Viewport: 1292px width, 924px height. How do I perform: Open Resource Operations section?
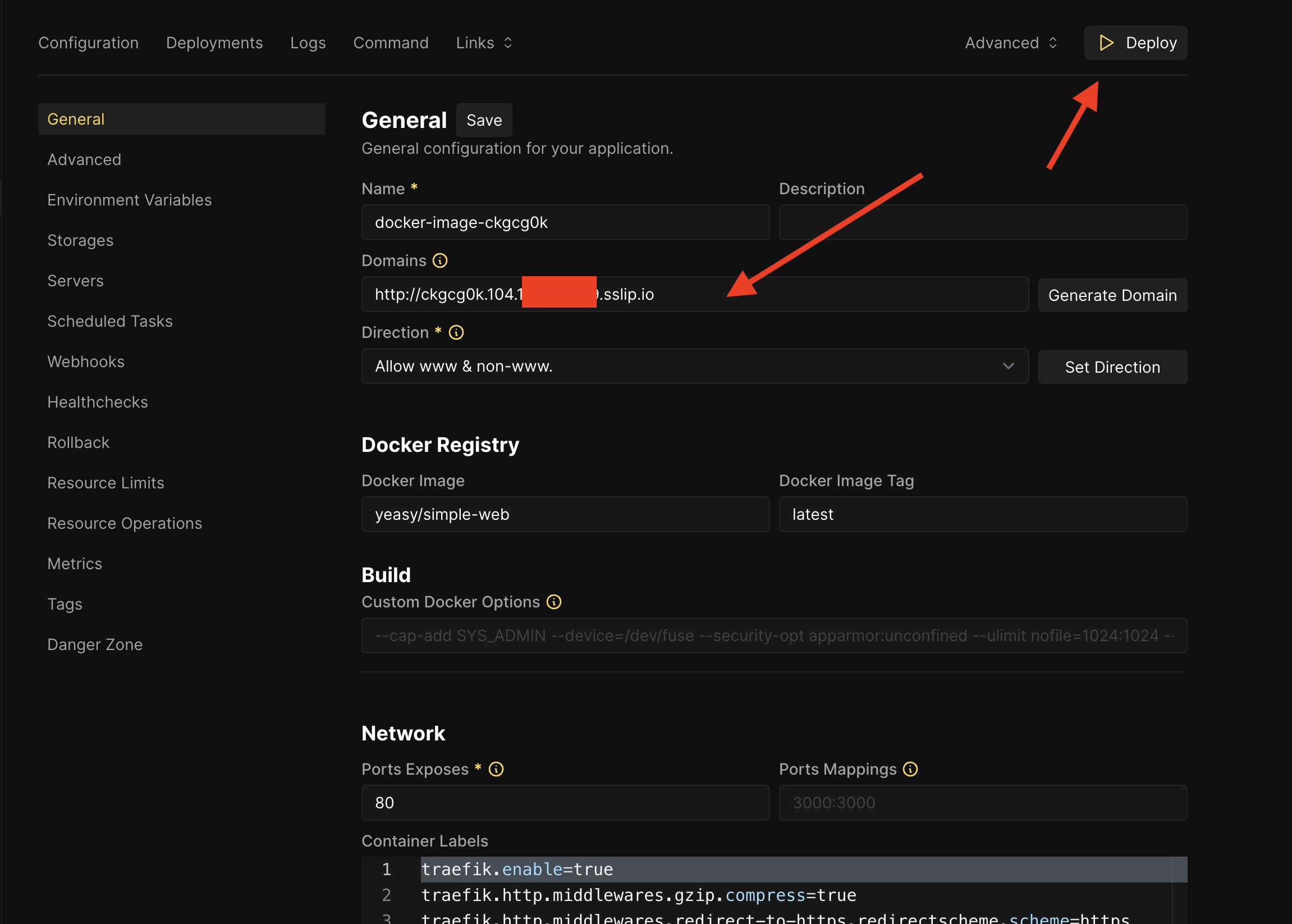pos(125,523)
